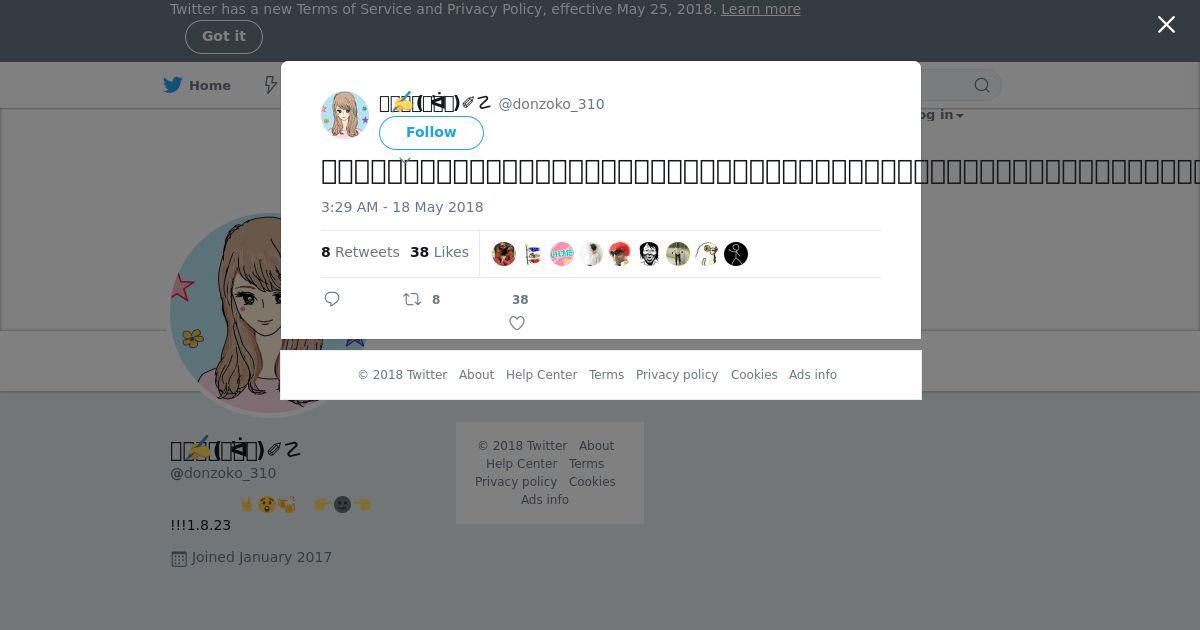This screenshot has height=630, width=1200.
Task: Click the tweet author's avatar in the dialog
Action: tap(345, 115)
